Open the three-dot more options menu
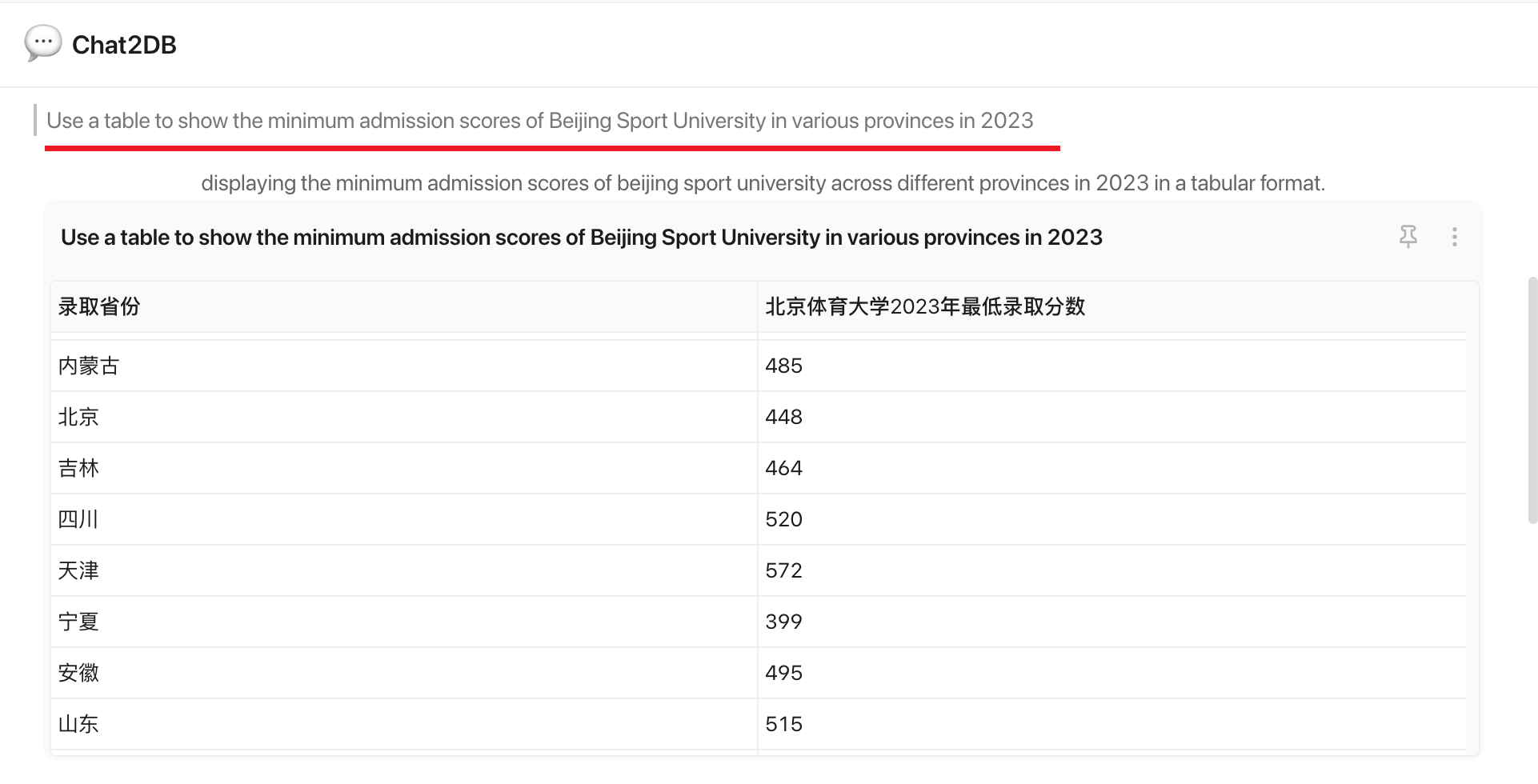 [x=1455, y=237]
